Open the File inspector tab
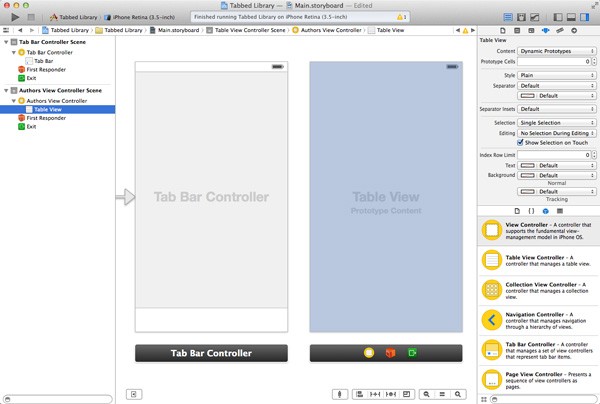 coord(503,31)
